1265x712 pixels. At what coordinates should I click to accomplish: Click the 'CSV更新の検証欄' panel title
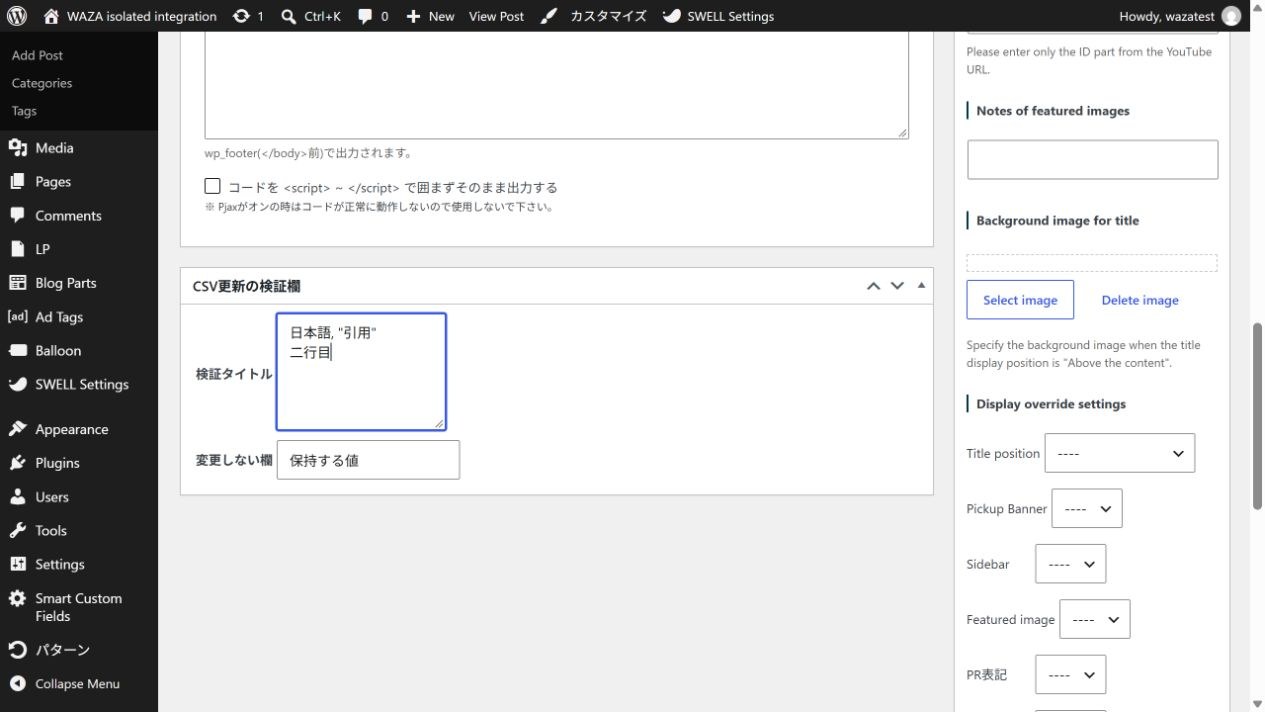tap(246, 286)
